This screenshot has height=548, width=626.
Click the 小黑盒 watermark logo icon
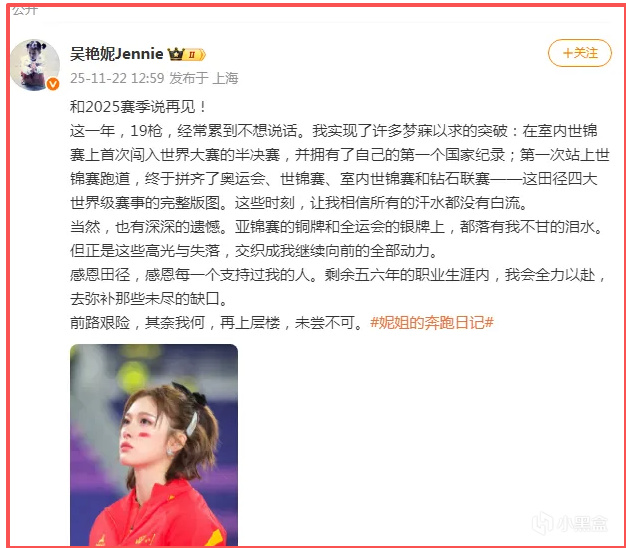pyautogui.click(x=543, y=522)
